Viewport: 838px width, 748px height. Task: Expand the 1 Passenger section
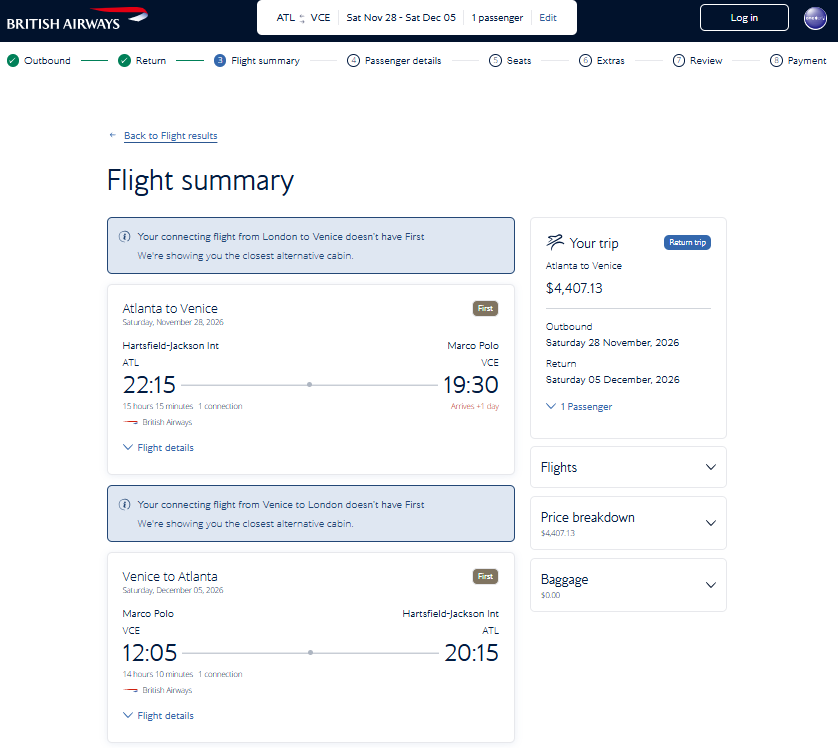pos(579,407)
